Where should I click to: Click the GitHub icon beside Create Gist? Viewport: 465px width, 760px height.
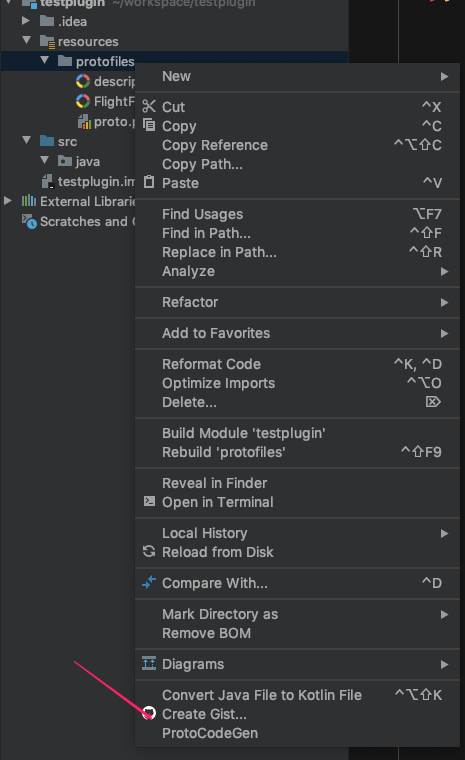149,712
